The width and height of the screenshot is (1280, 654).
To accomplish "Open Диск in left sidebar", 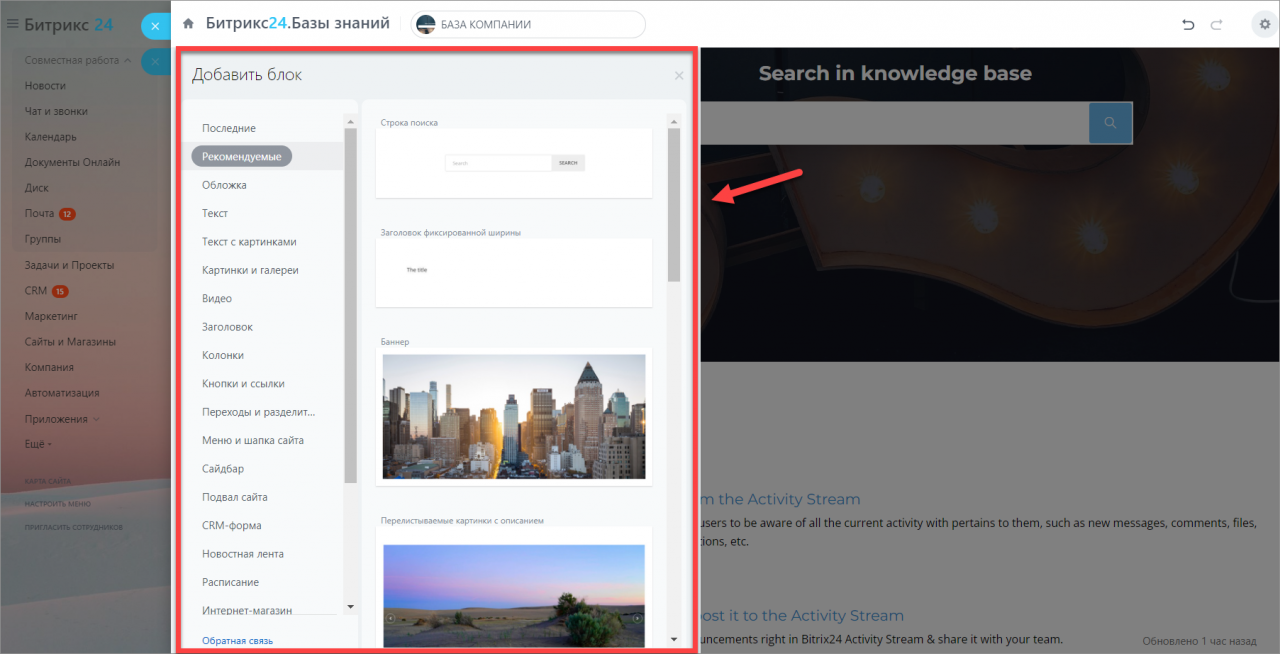I will coord(36,188).
